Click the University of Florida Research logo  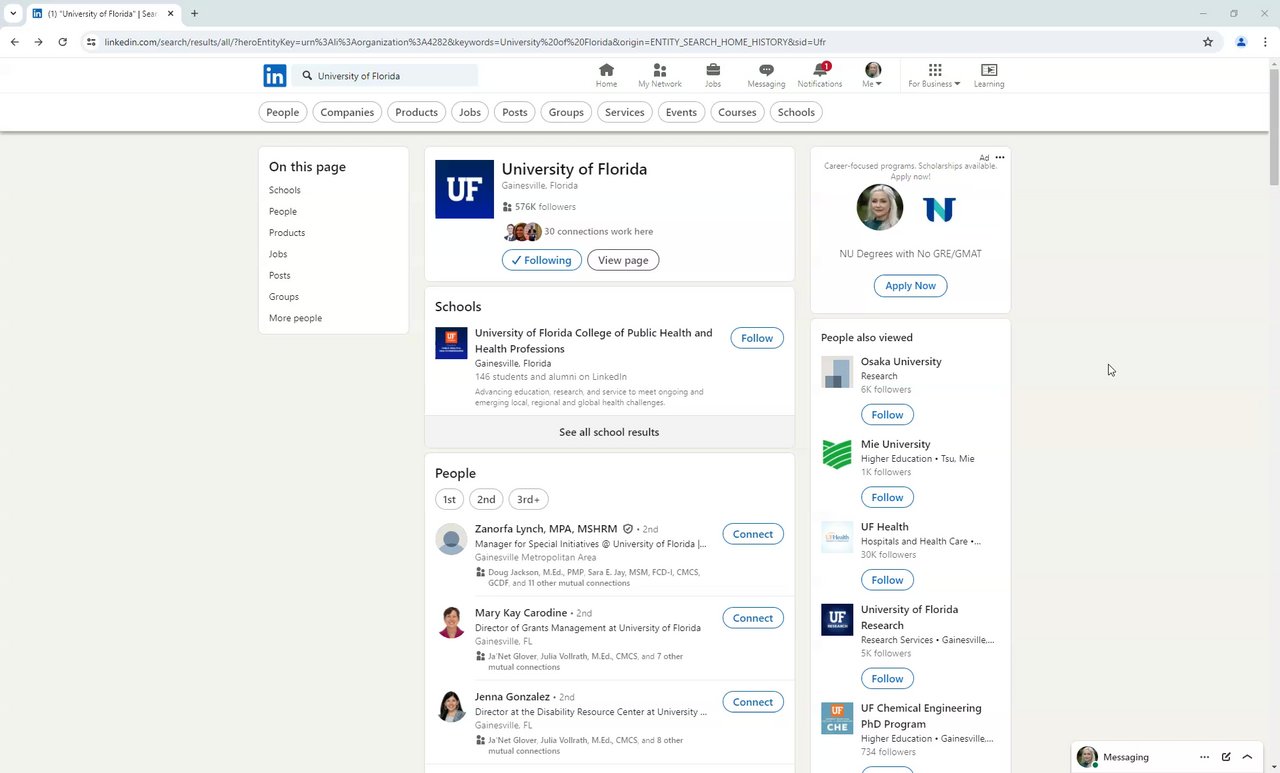(x=837, y=620)
